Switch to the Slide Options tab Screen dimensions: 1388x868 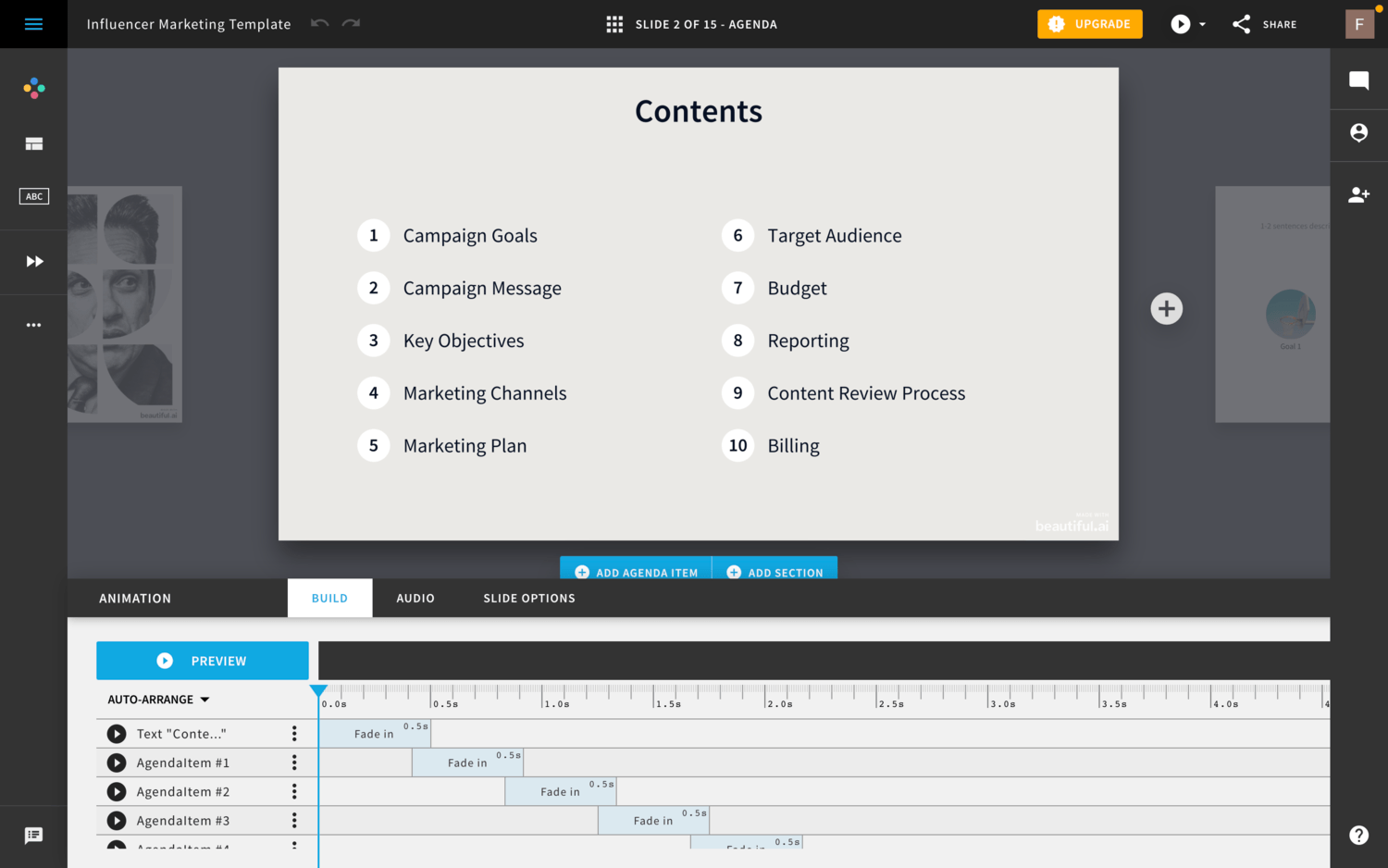[529, 599]
